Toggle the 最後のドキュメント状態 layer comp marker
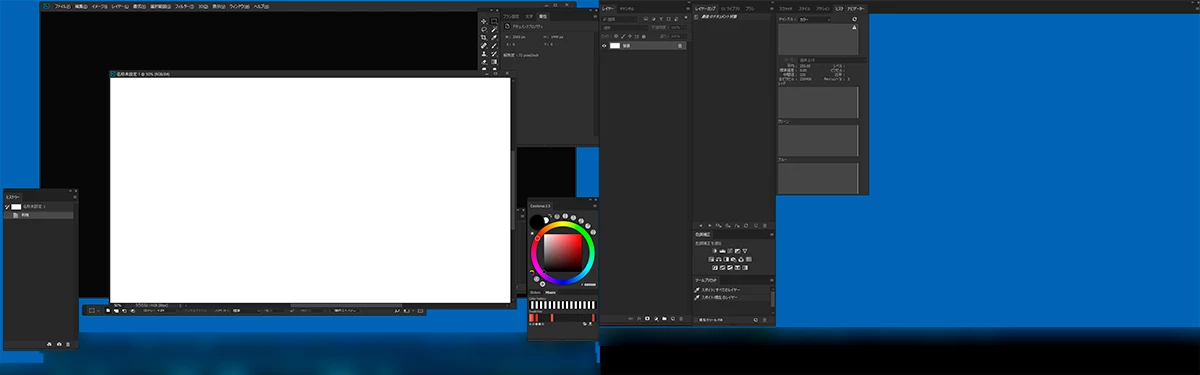This screenshot has width=1200, height=375. point(696,17)
